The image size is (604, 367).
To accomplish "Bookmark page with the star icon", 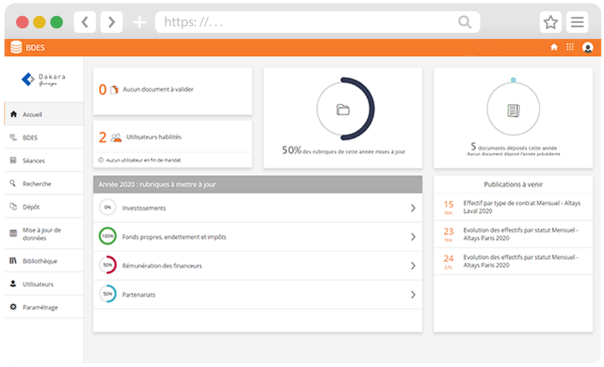I will tap(550, 22).
